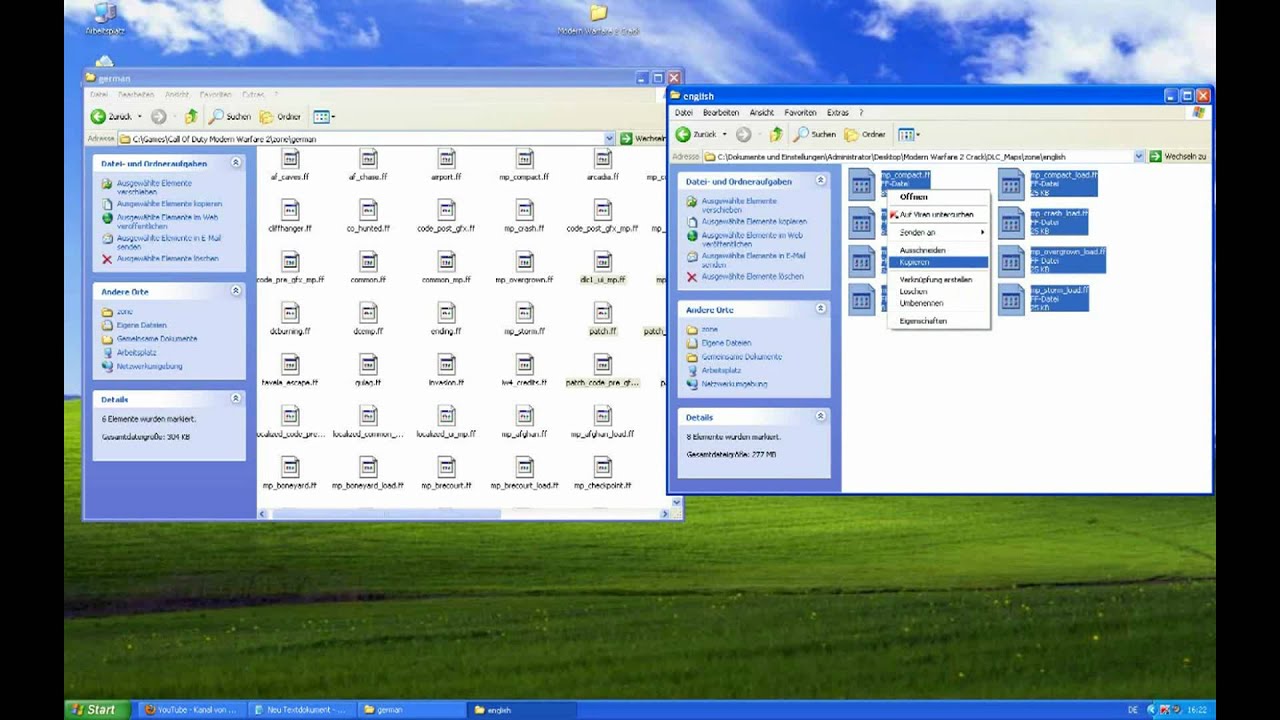Select invasion.ff file icon
The image size is (1280, 720).
point(447,364)
